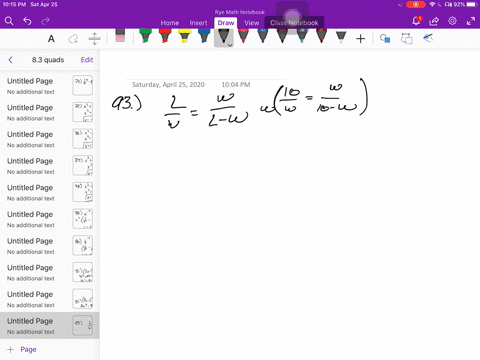Tap the ink to math tool
Screen dimensions: 480x360
click(428, 38)
